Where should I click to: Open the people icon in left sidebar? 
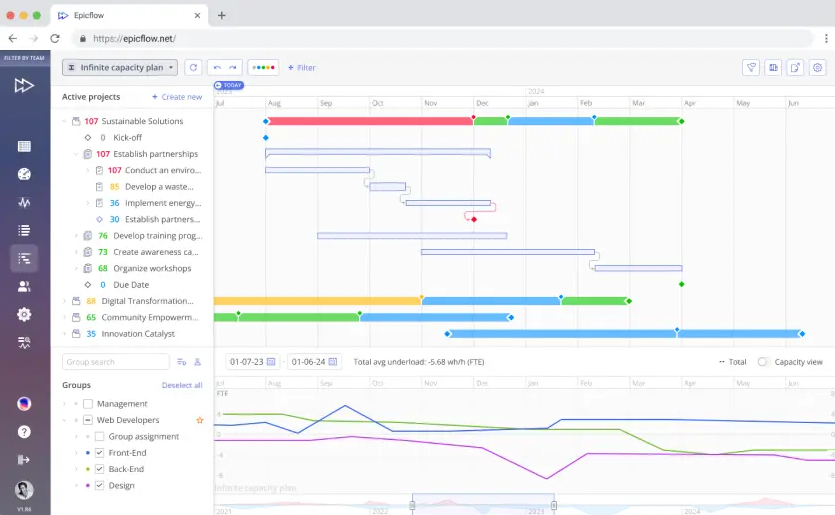24,286
